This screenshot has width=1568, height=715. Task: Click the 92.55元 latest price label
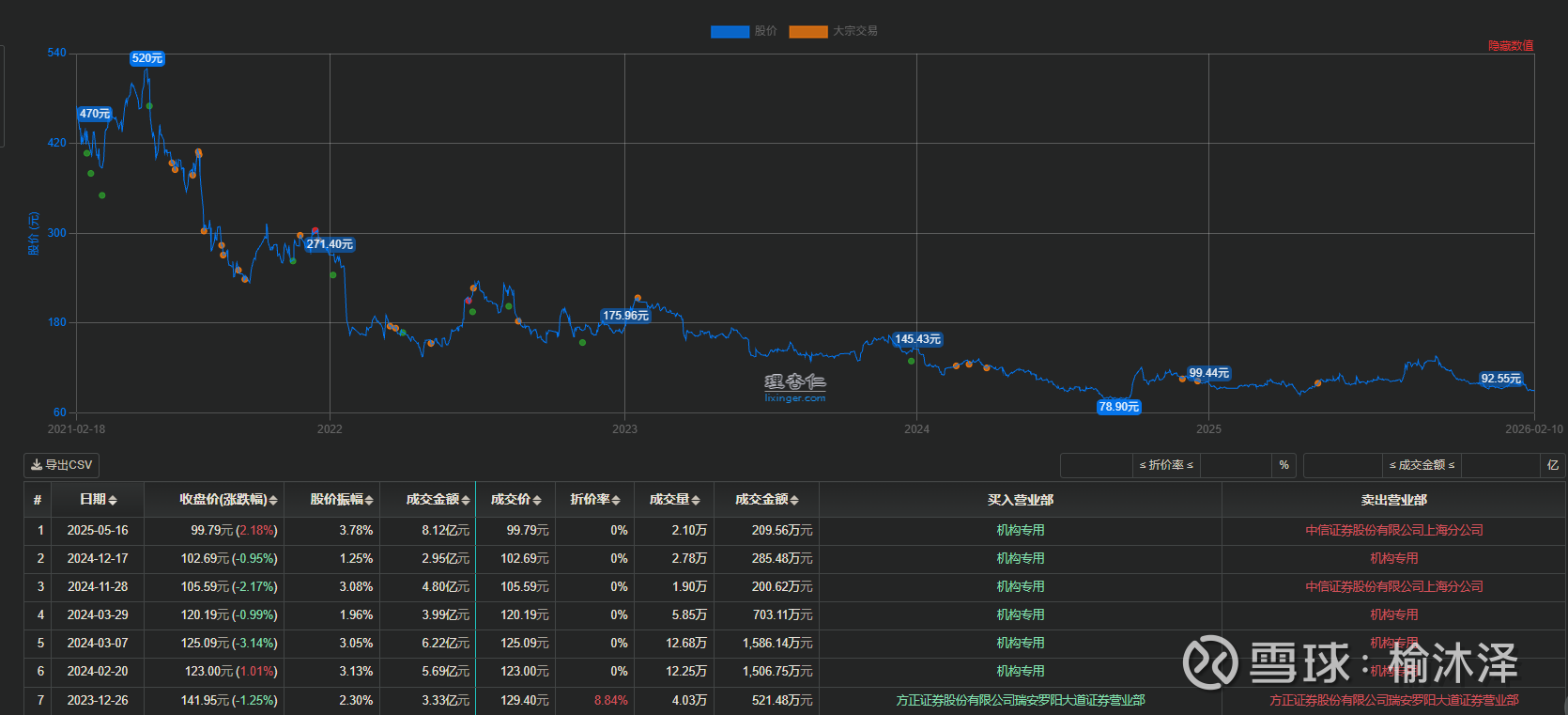1500,379
